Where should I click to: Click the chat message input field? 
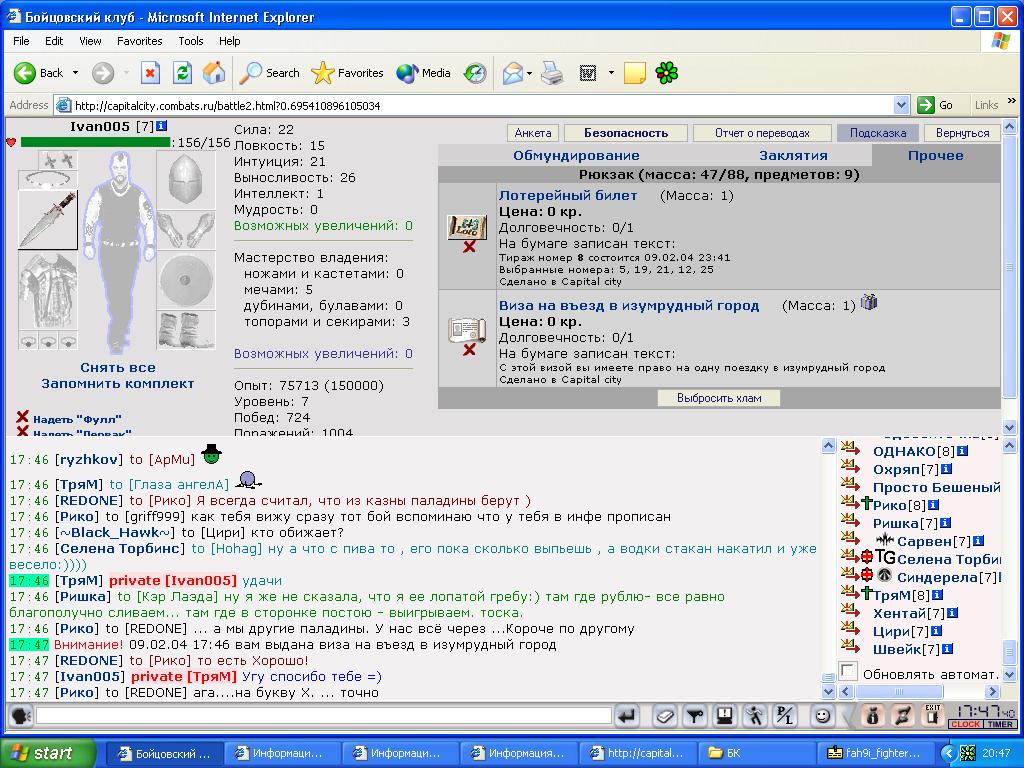click(x=323, y=716)
